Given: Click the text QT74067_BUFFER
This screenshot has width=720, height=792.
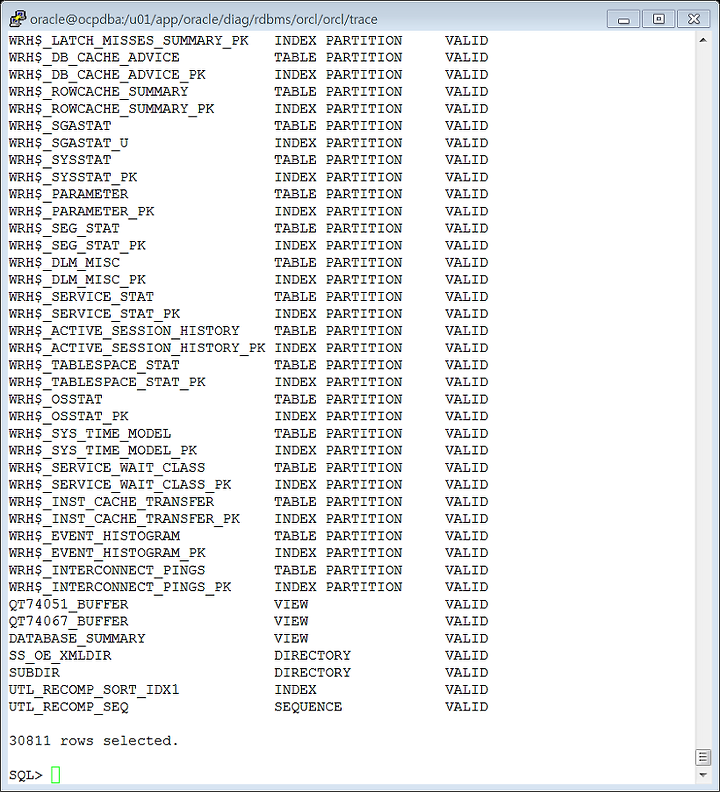Looking at the screenshot, I should pyautogui.click(x=68, y=621).
